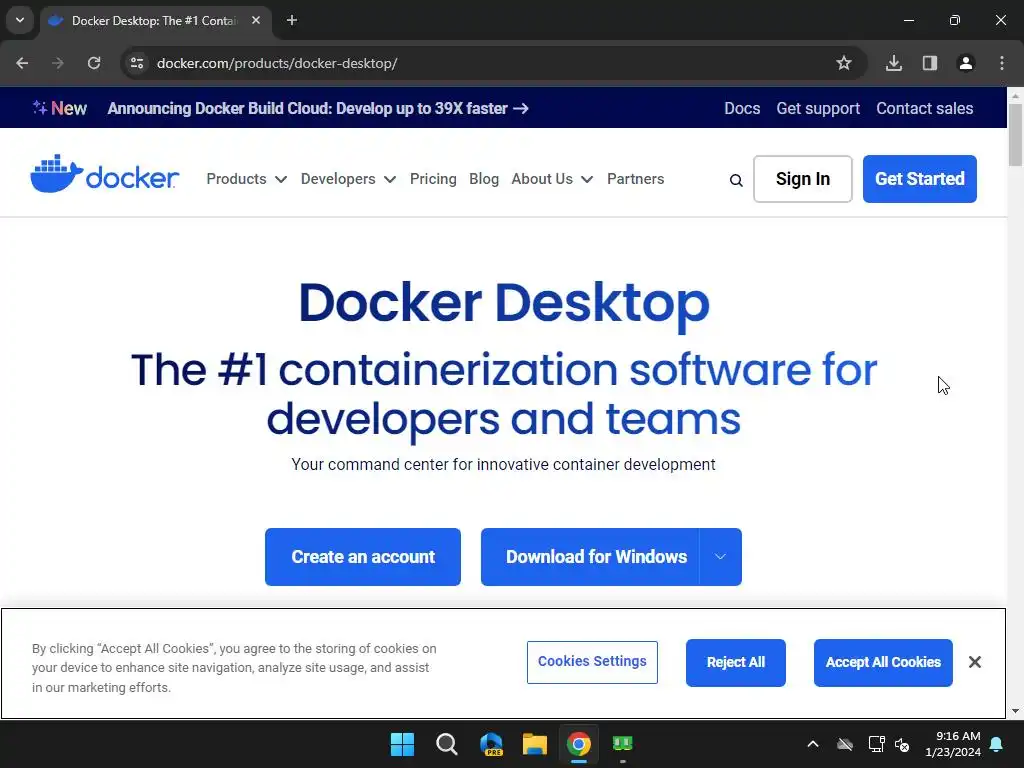
Task: Open the Partners page
Action: [x=635, y=179]
